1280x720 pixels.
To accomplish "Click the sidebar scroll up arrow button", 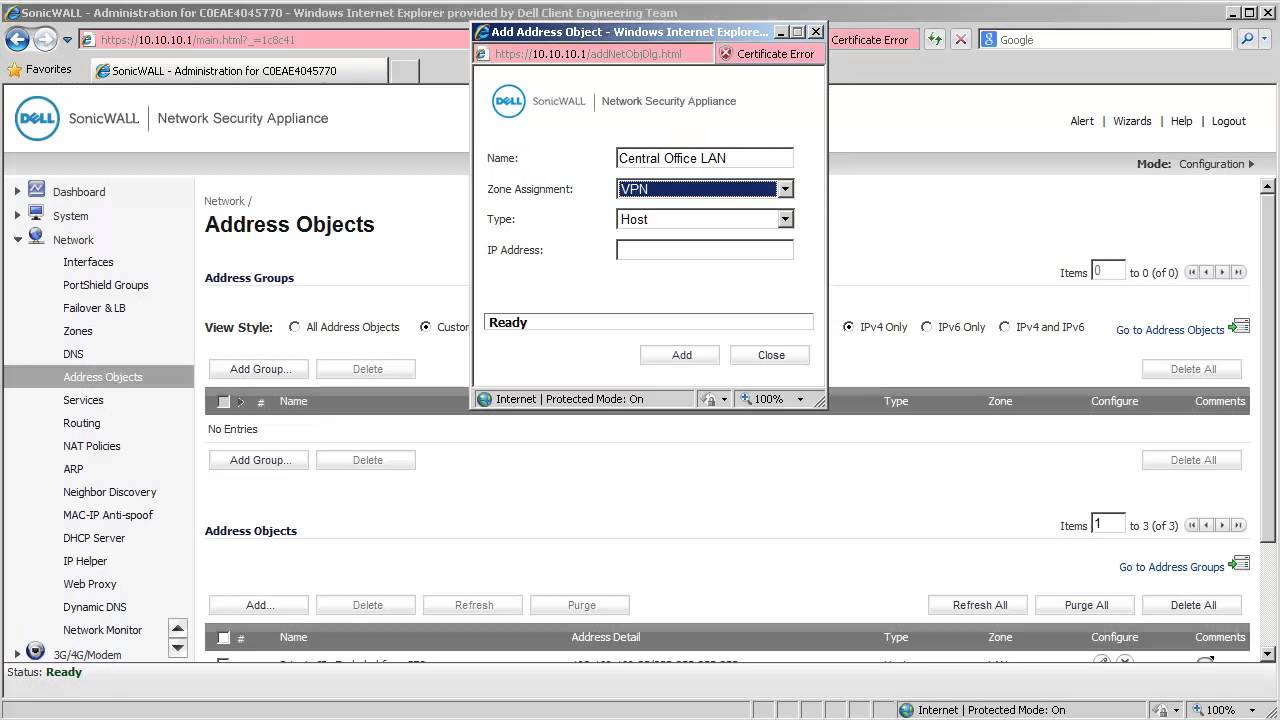I will 178,628.
